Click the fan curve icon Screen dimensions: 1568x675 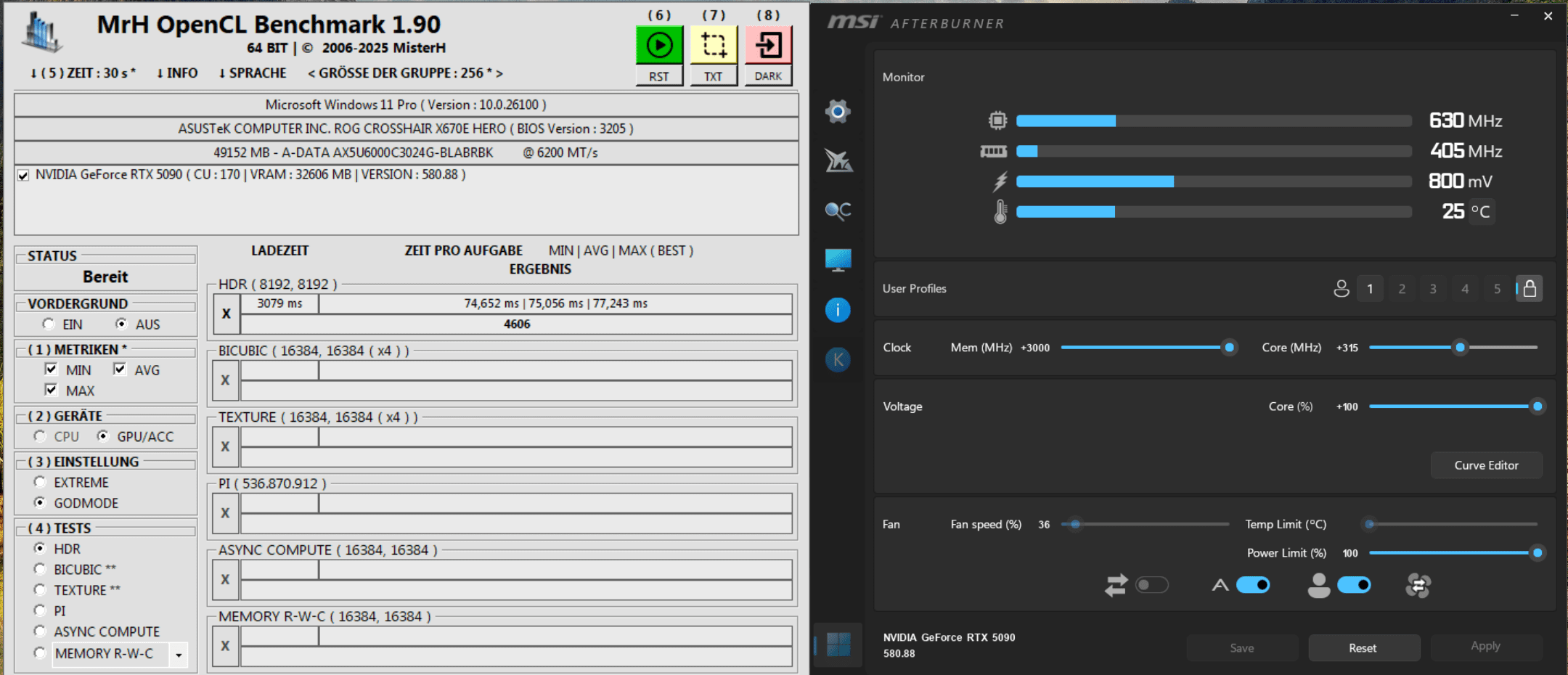tap(1418, 585)
